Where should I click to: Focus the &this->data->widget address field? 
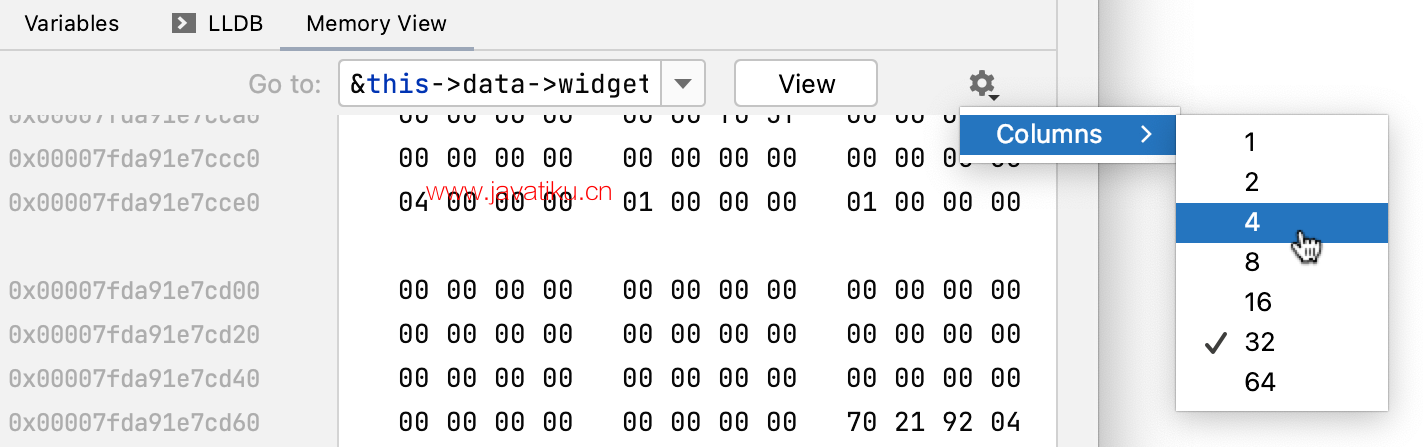[x=500, y=83]
